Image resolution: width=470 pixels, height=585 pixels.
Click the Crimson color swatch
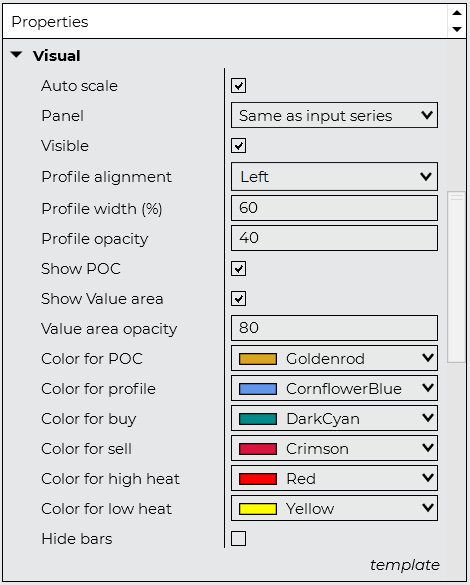pyautogui.click(x=258, y=449)
